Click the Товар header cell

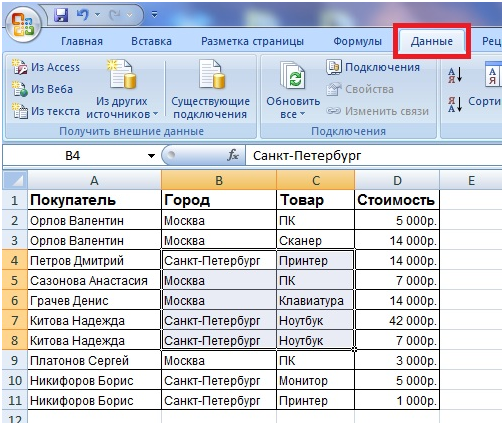(316, 200)
